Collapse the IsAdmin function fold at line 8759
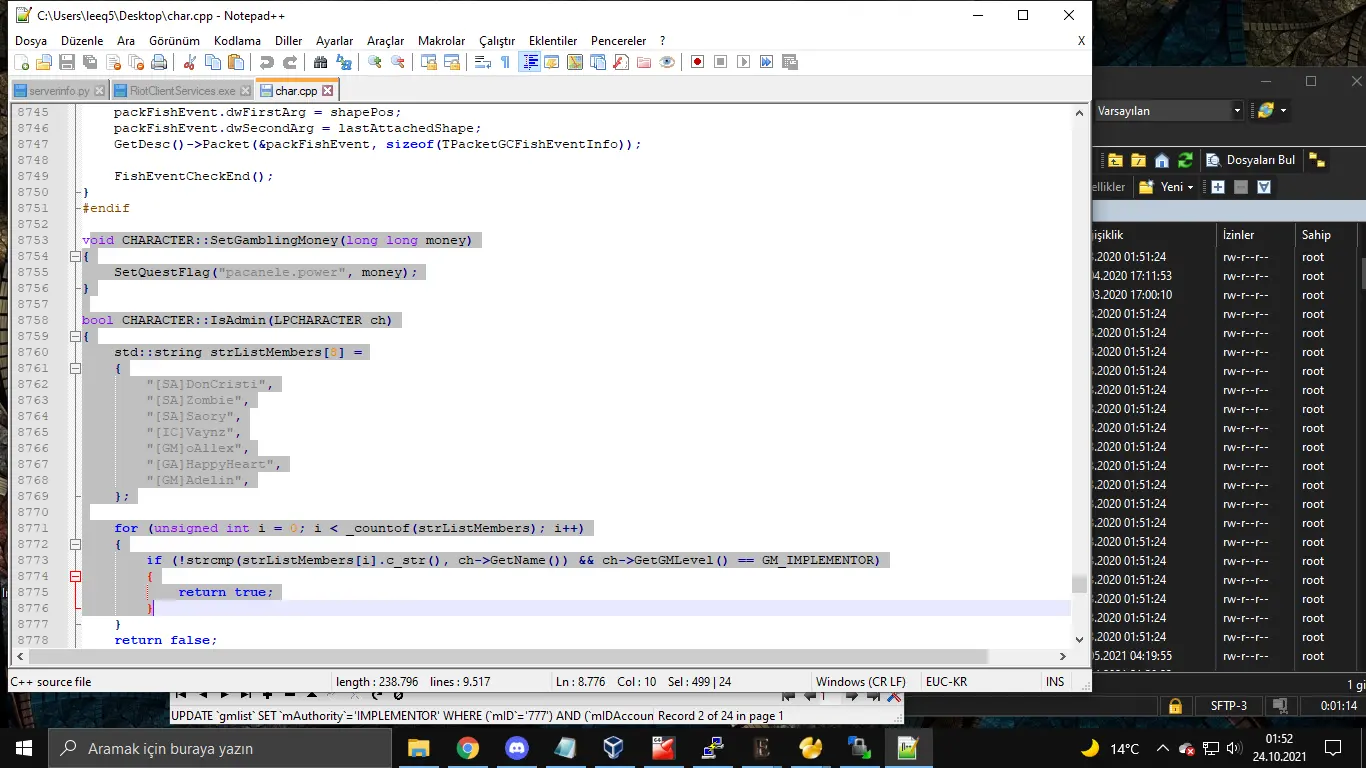Screen dimensions: 1366x768 [75, 336]
